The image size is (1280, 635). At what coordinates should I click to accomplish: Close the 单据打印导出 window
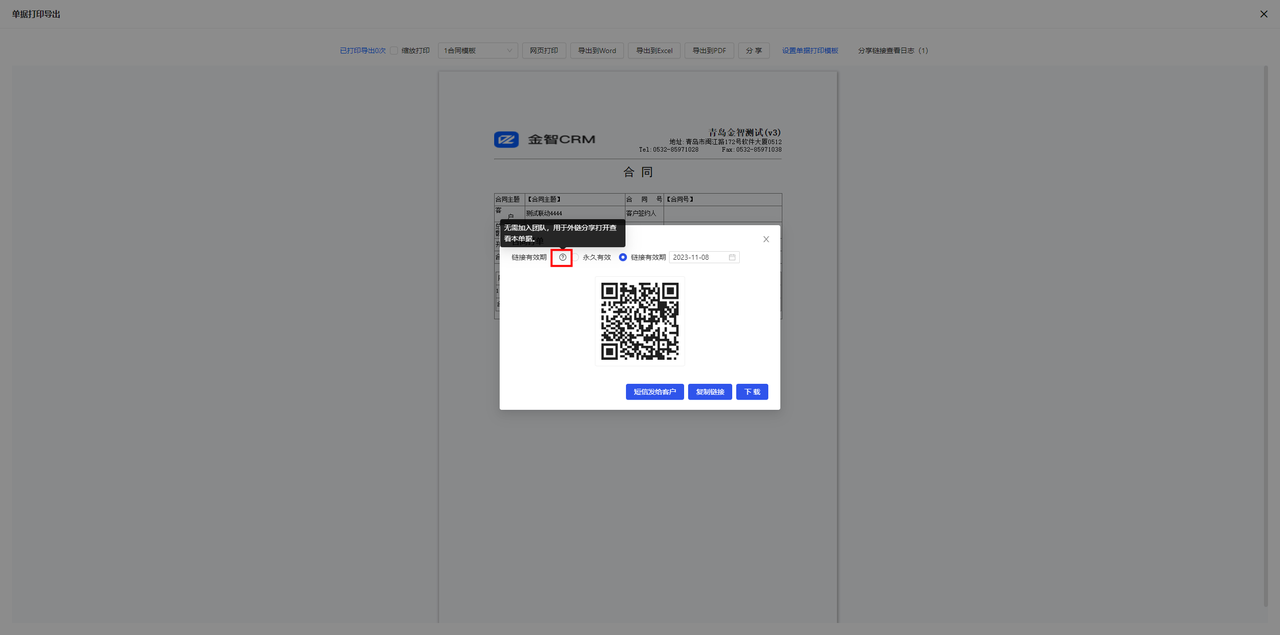[1264, 14]
